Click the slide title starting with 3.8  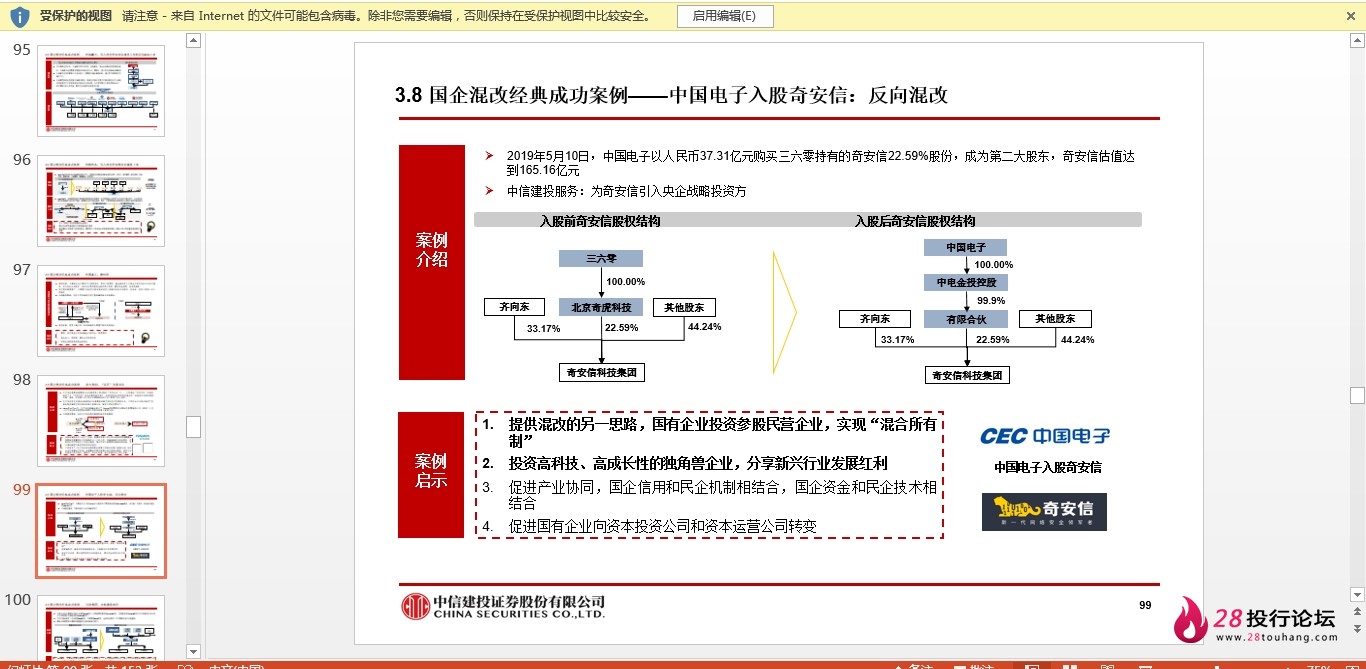click(x=671, y=96)
